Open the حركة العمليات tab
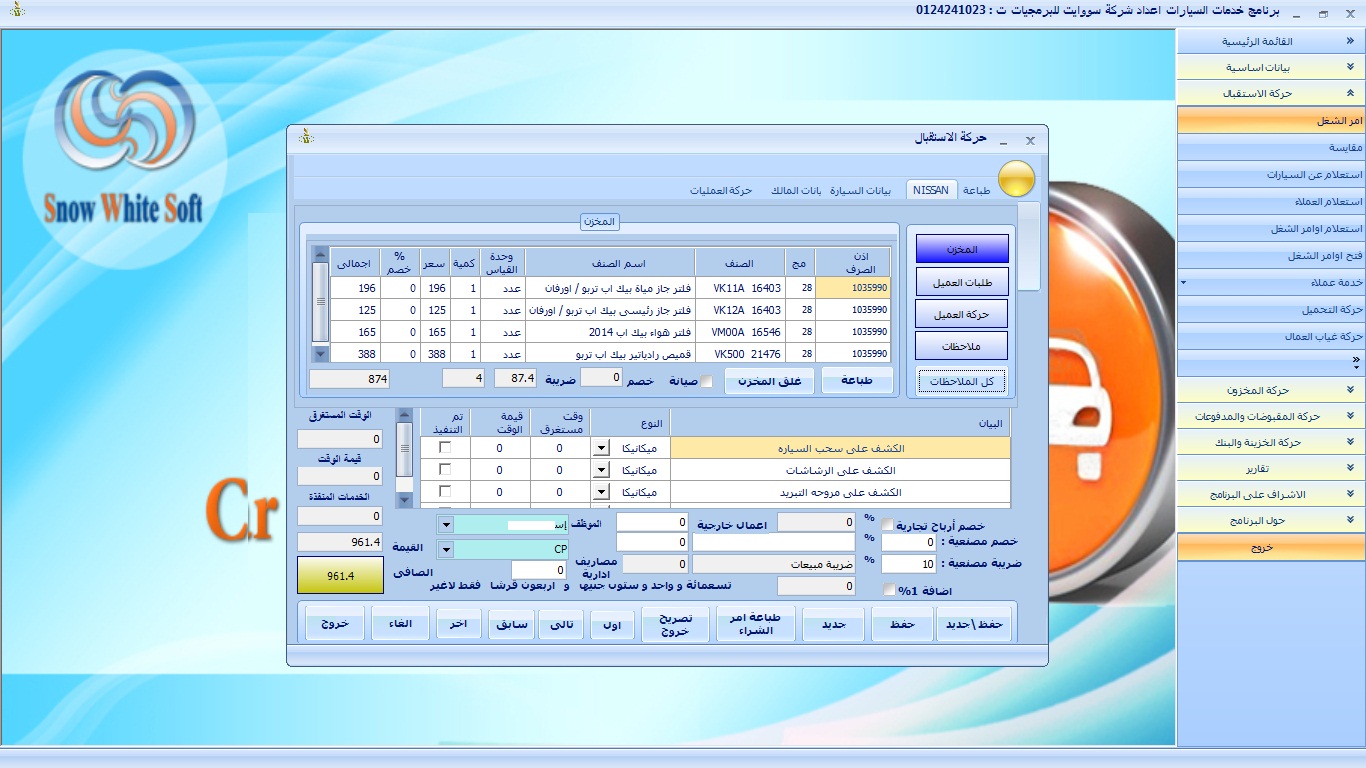 click(721, 190)
